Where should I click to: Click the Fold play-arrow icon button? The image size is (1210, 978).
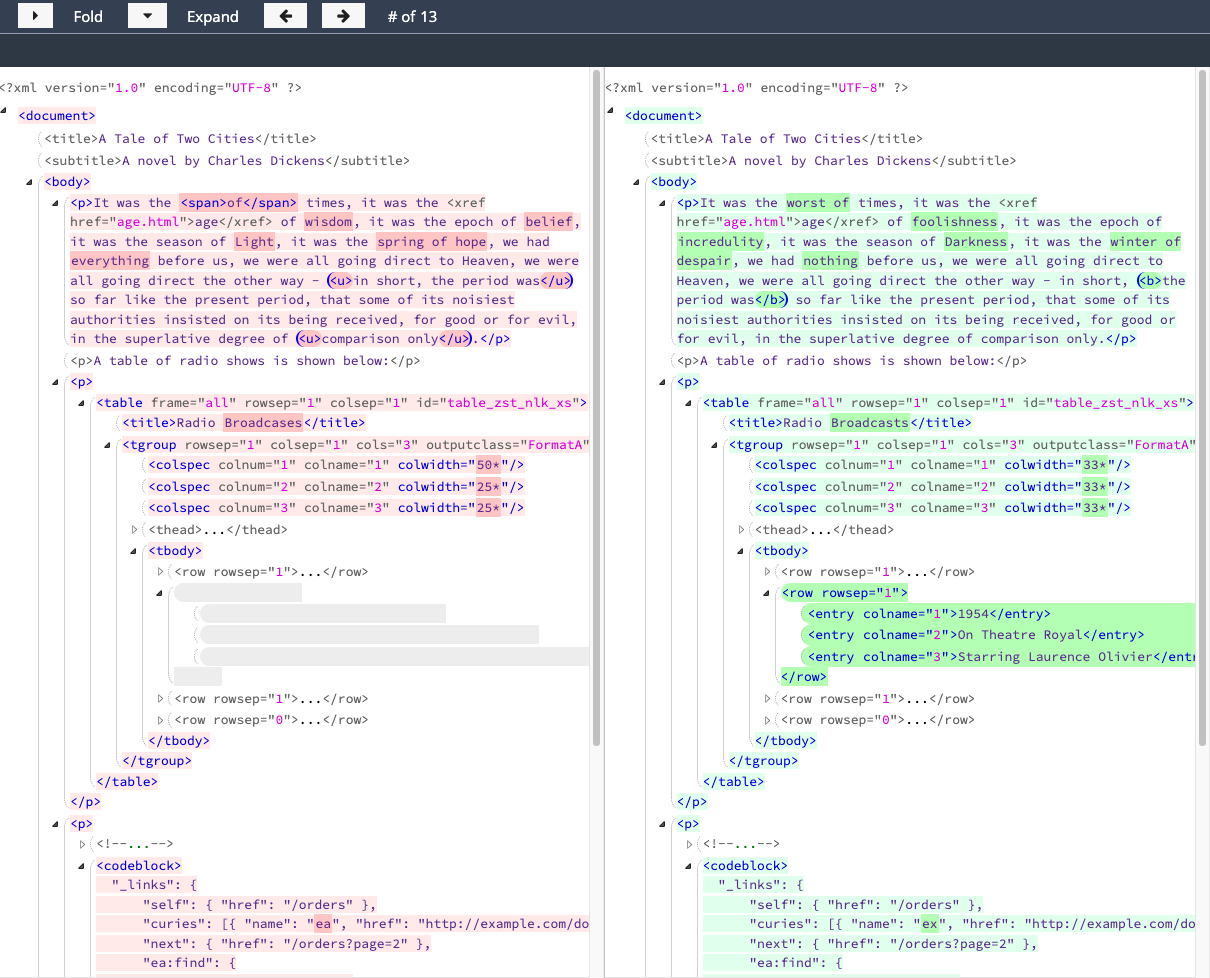tap(36, 16)
